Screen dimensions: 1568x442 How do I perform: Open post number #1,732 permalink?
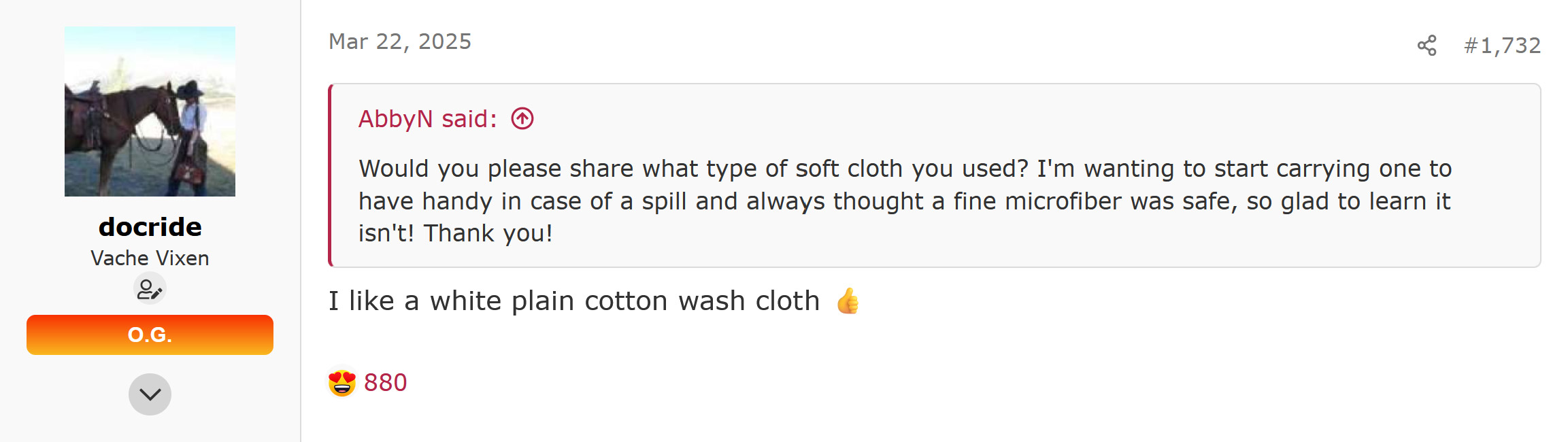point(1502,46)
